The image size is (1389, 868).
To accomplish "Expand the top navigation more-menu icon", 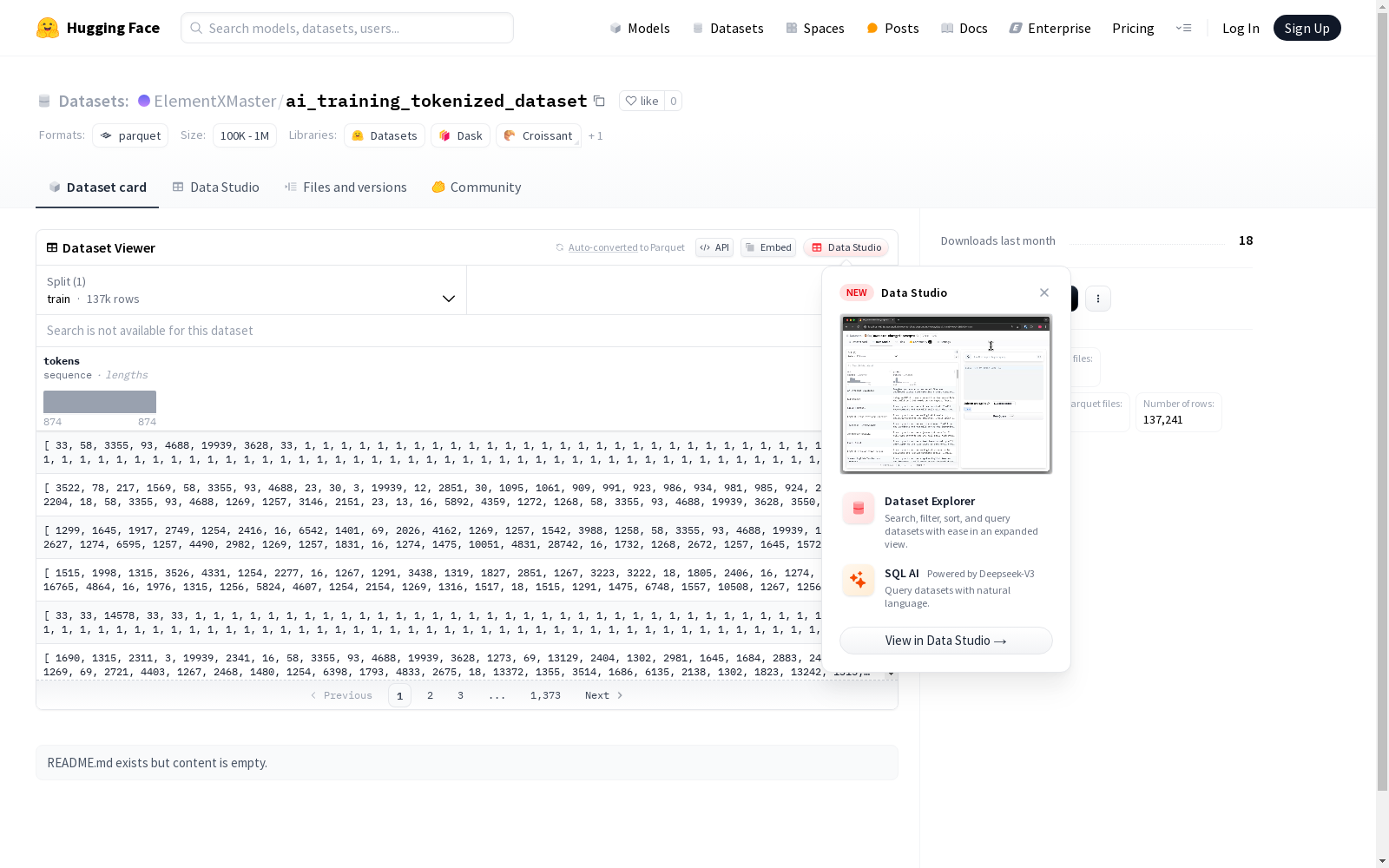I will (1183, 28).
